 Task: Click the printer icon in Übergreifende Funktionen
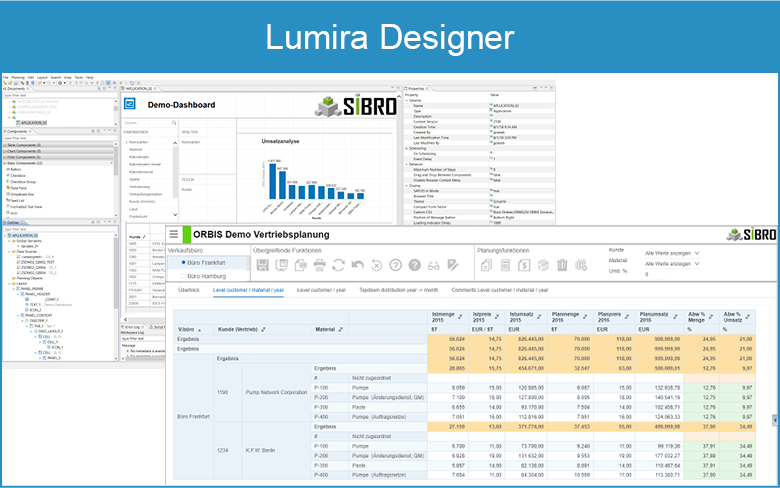(x=319, y=265)
